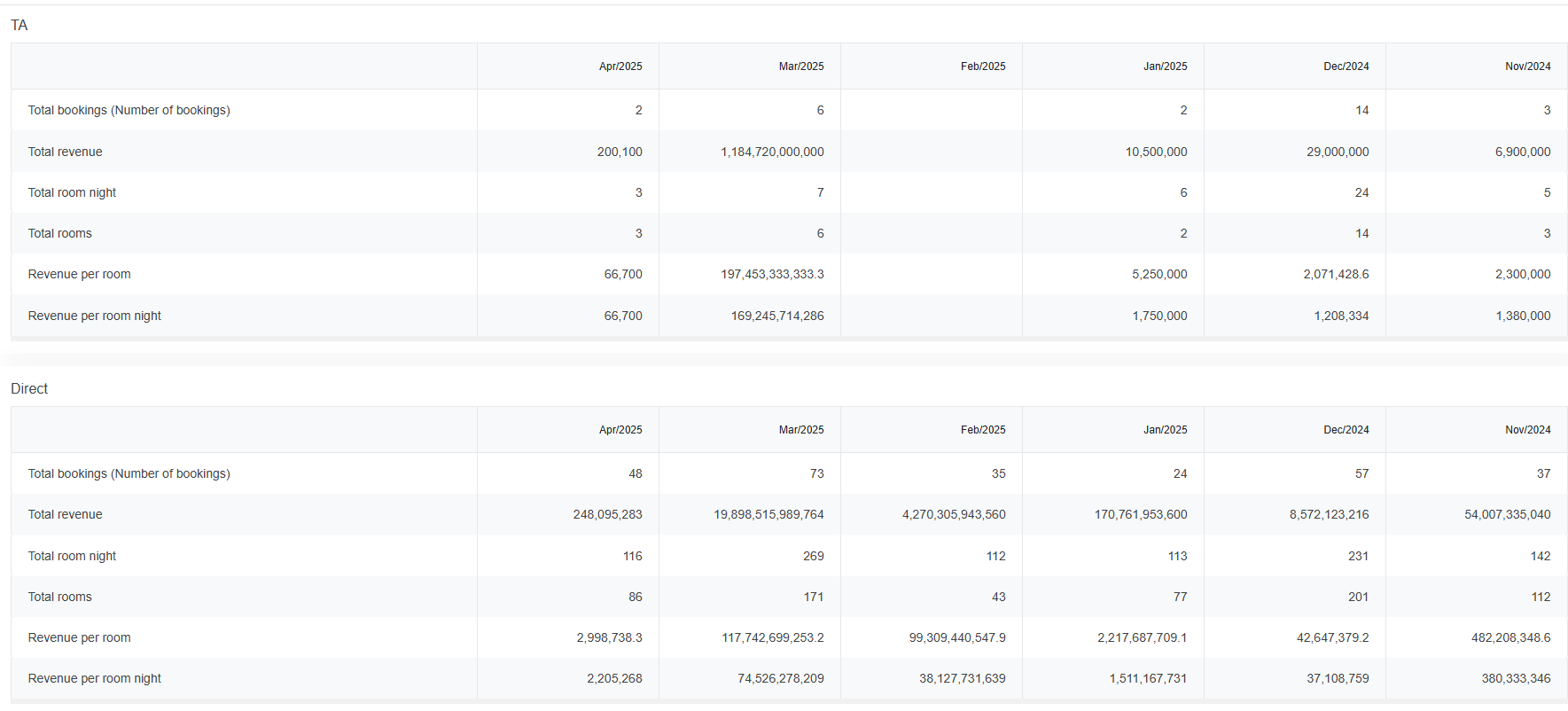
Task: Click Revenue per room night label under TA
Action: [x=94, y=316]
